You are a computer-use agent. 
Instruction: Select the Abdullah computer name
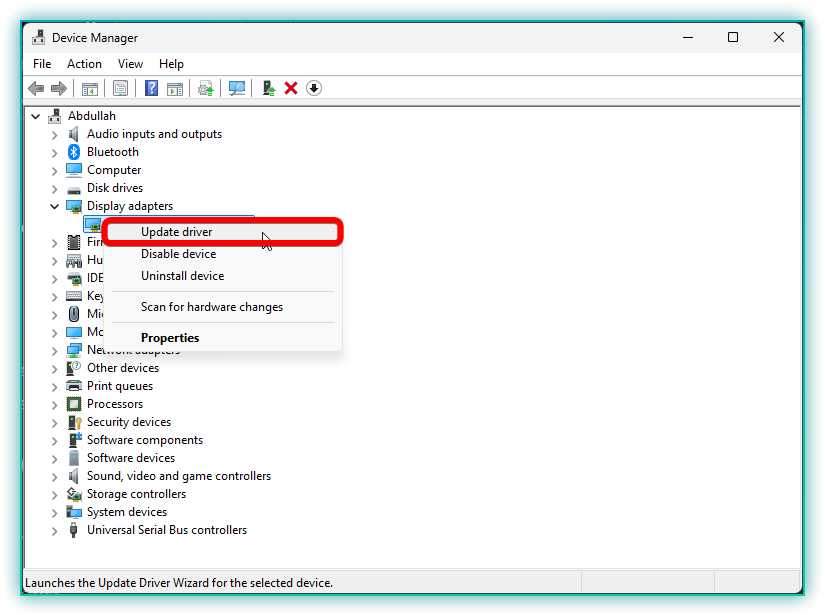92,116
